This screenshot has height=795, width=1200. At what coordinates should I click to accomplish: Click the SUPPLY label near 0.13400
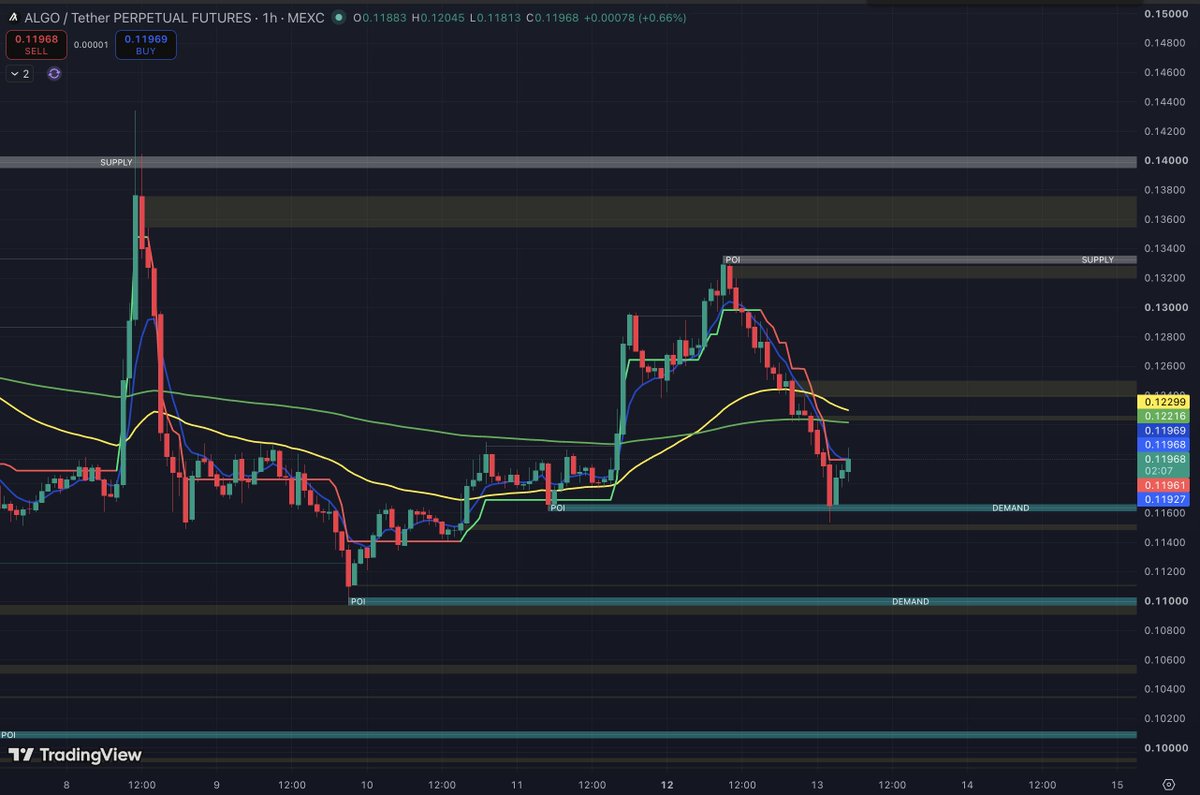[x=1097, y=260]
